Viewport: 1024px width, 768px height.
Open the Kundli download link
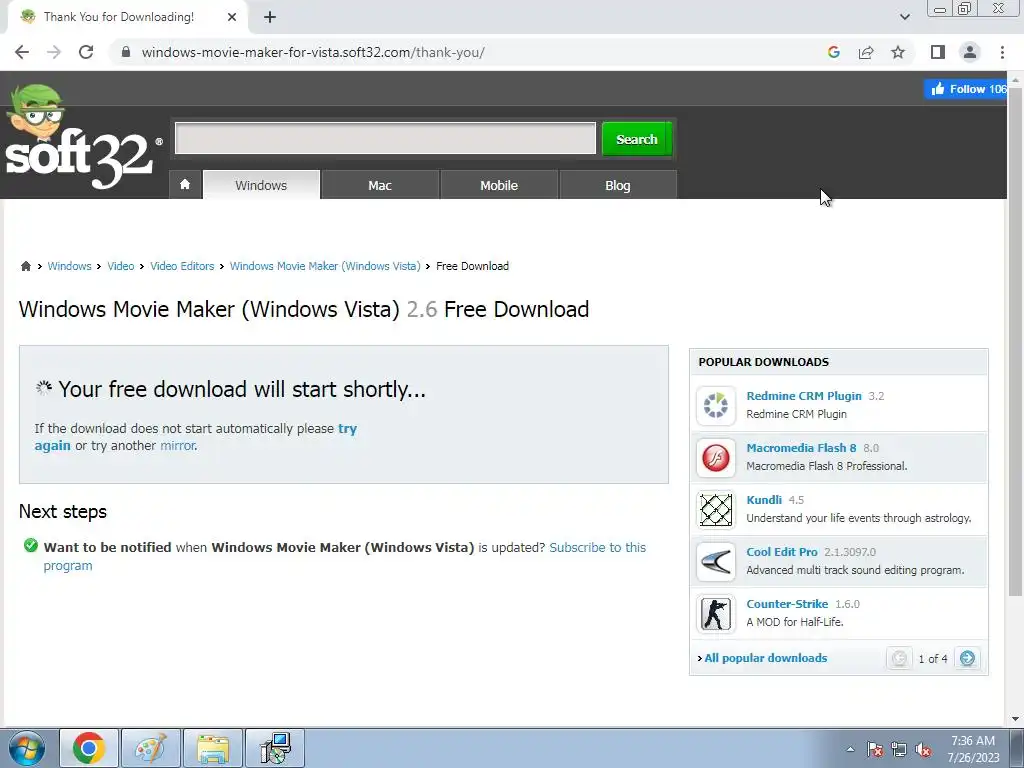tap(764, 500)
